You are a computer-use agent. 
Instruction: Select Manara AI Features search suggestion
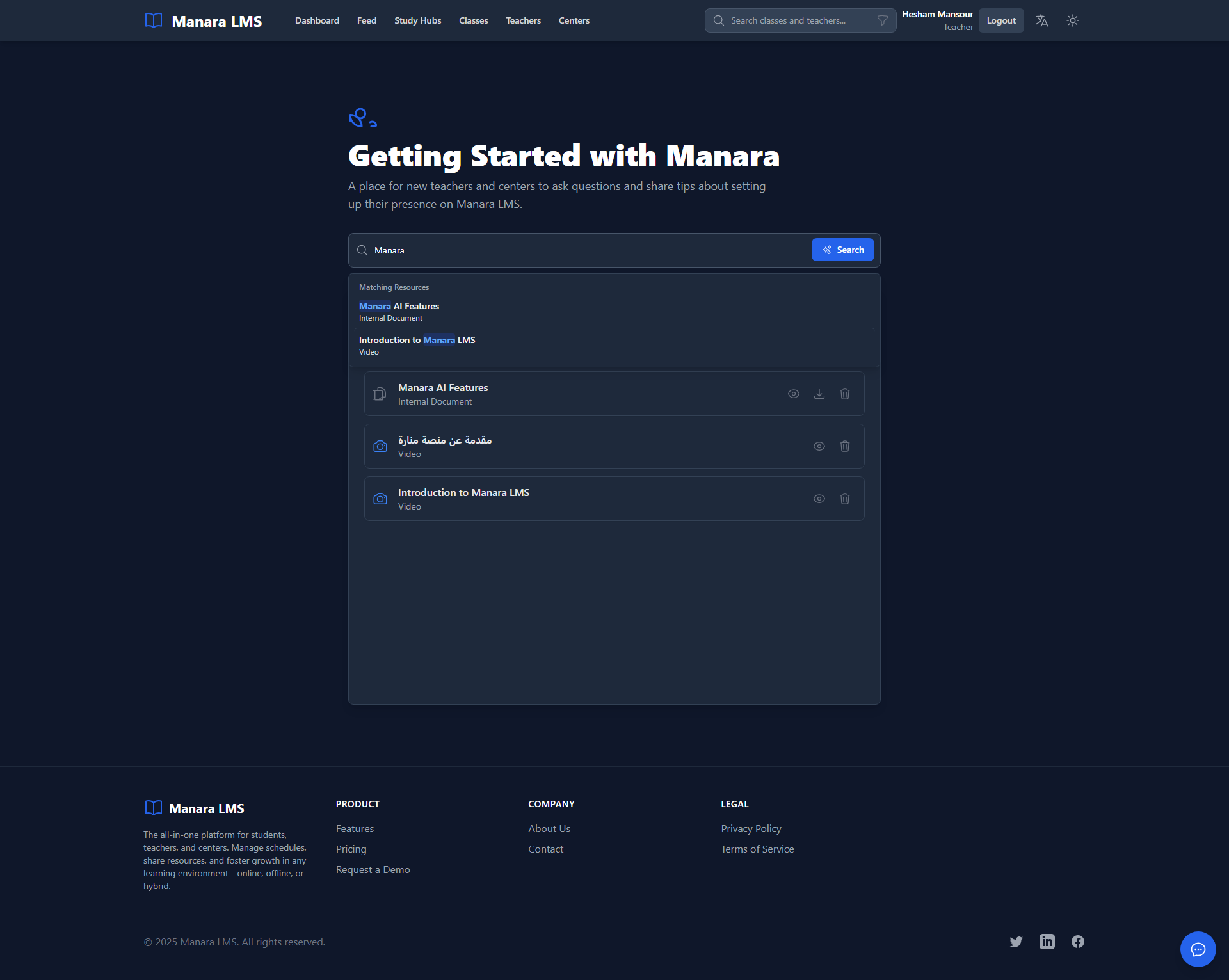click(399, 311)
